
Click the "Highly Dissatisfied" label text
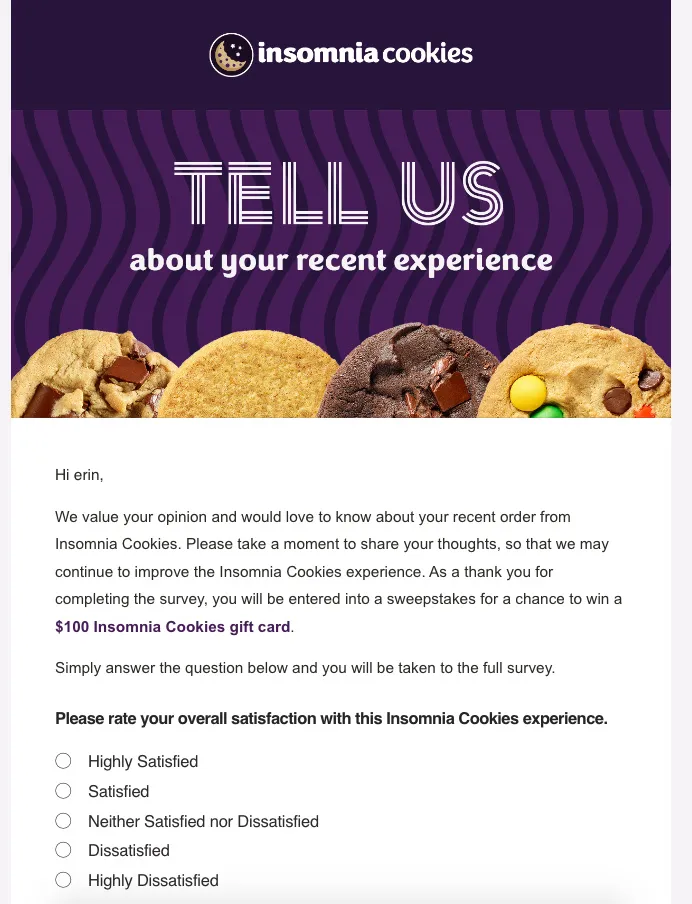pyautogui.click(x=153, y=881)
